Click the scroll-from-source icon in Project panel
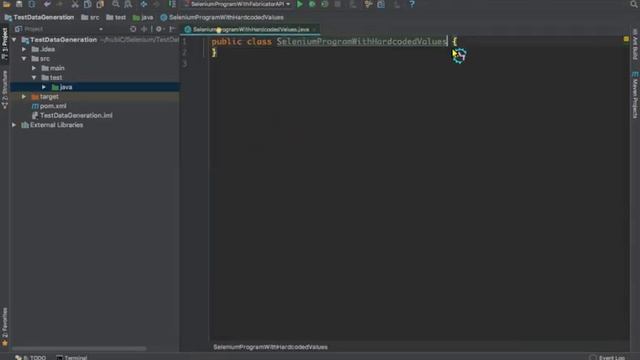Viewport: 640px width, 360px height. tap(133, 29)
